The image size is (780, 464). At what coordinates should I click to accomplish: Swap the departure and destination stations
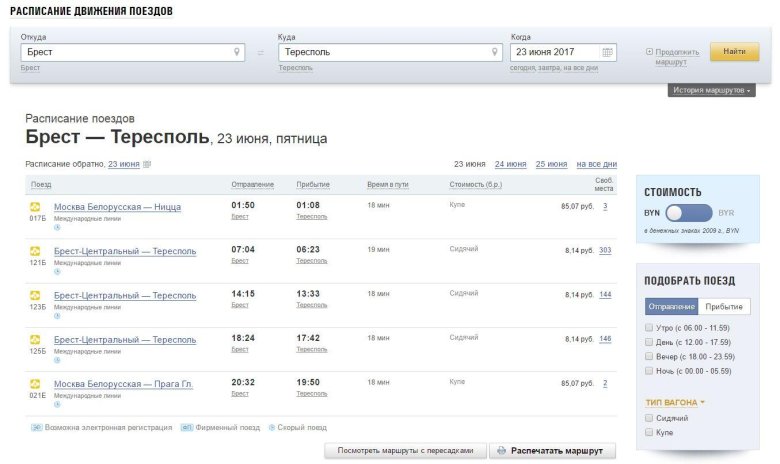[x=261, y=53]
